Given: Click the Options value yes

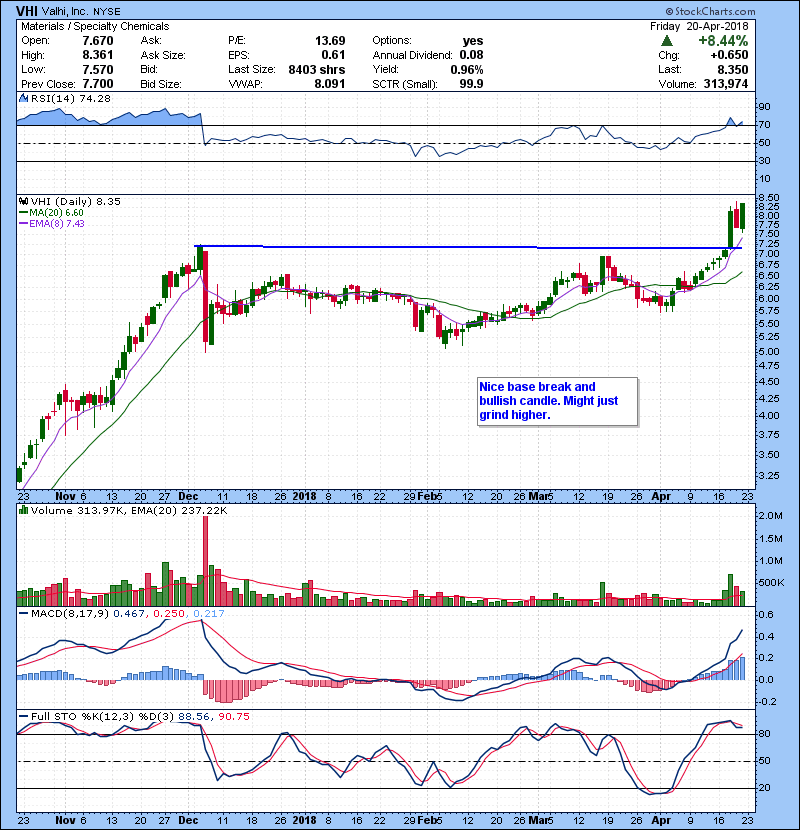Looking at the screenshot, I should [473, 41].
